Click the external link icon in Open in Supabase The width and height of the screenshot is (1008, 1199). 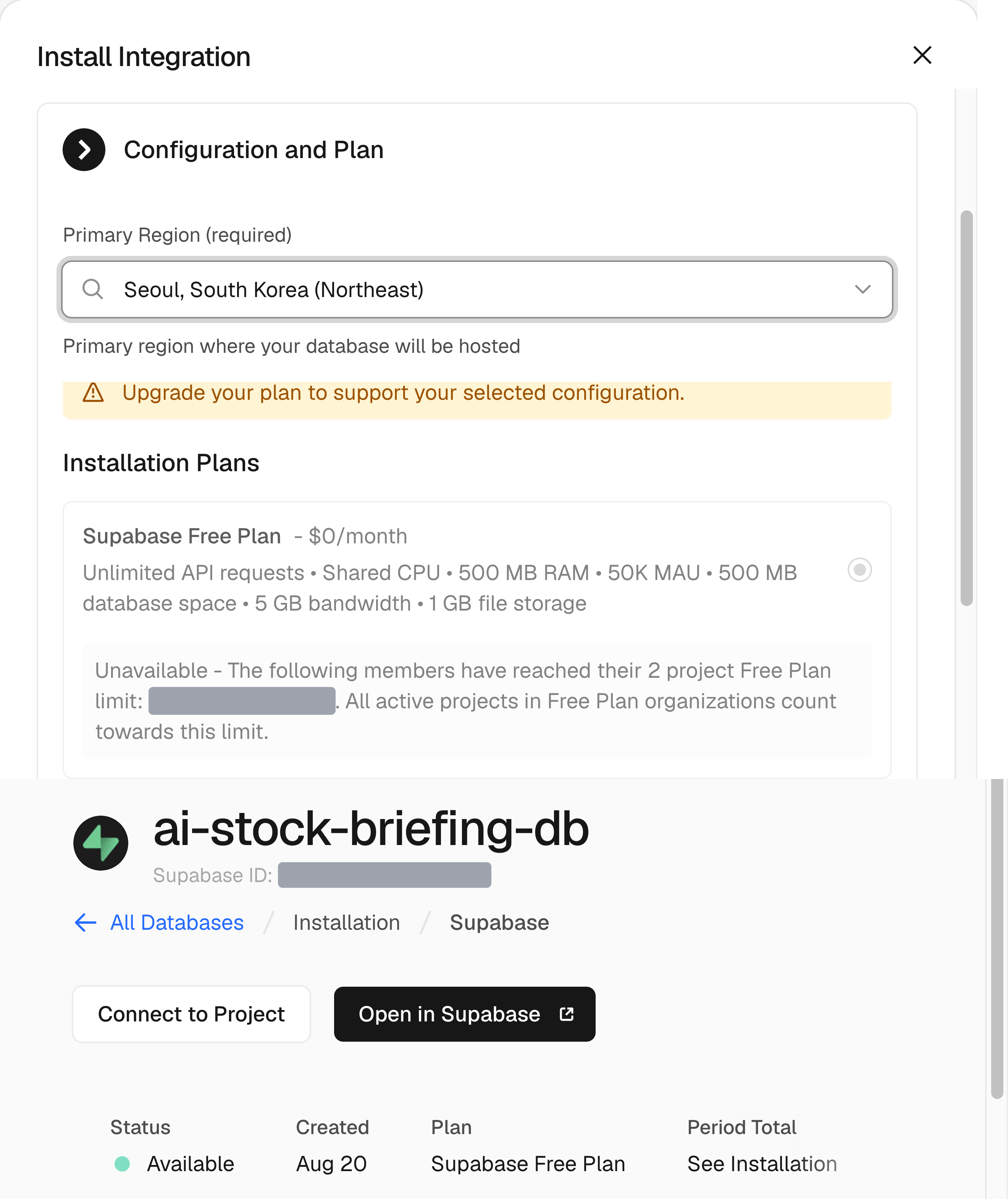point(566,1014)
